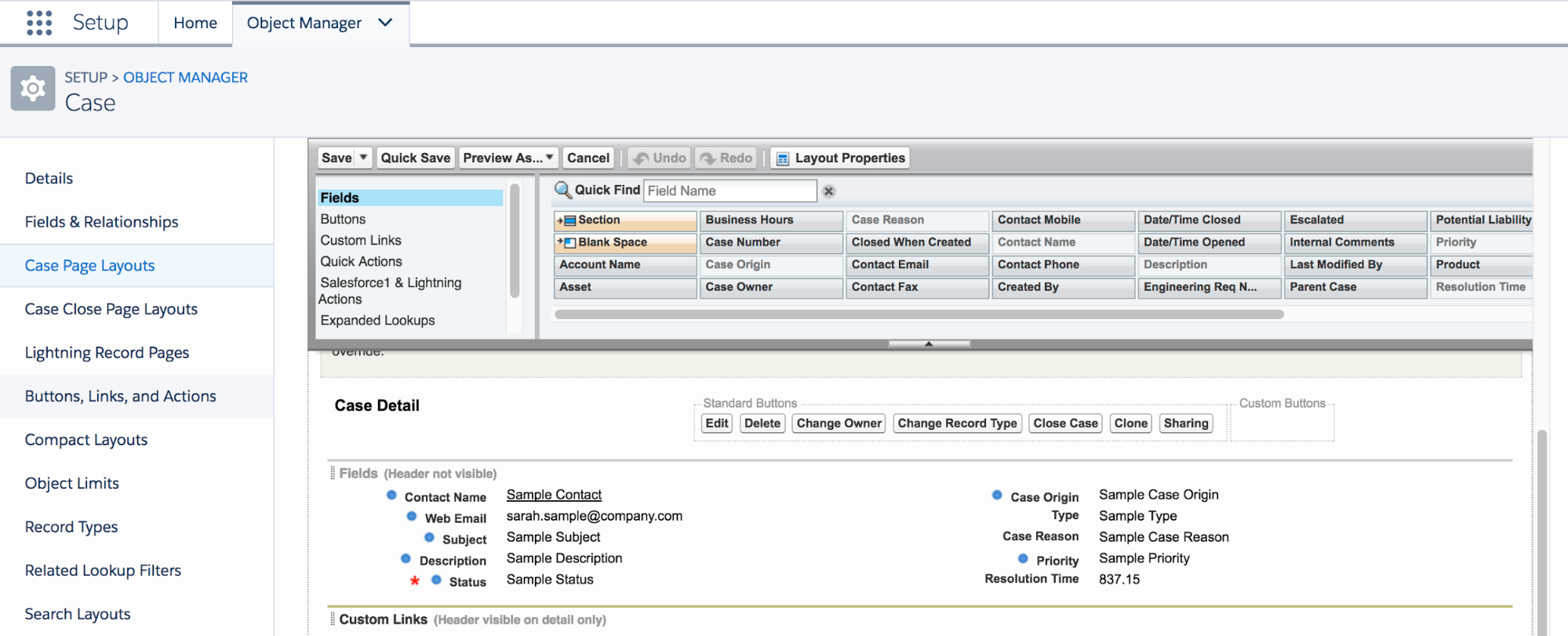
Task: Click the Quick Find field name input
Action: pyautogui.click(x=730, y=191)
